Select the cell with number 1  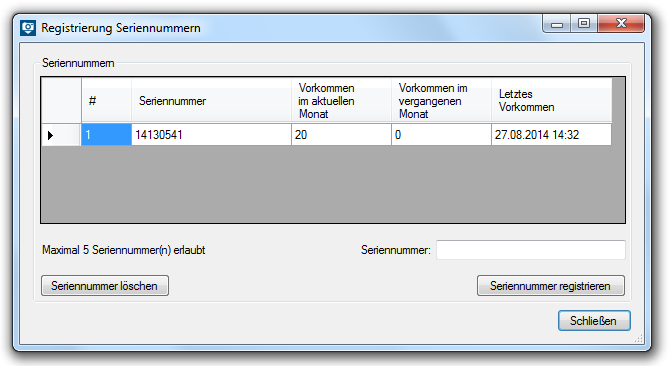(106, 135)
